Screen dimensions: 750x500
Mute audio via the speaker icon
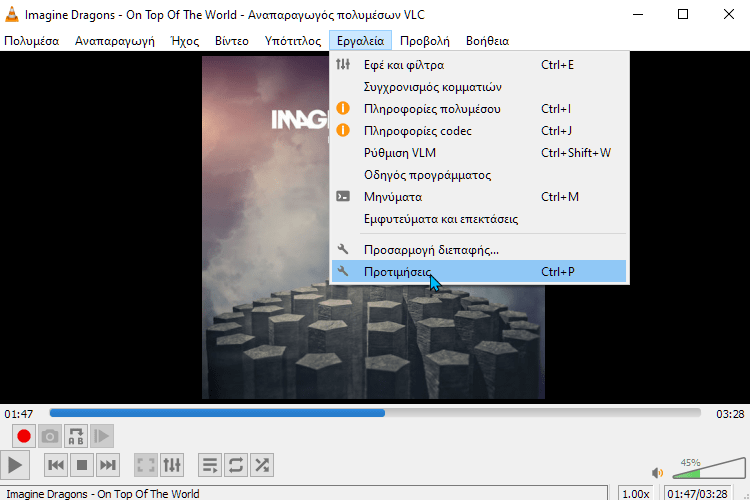click(657, 473)
